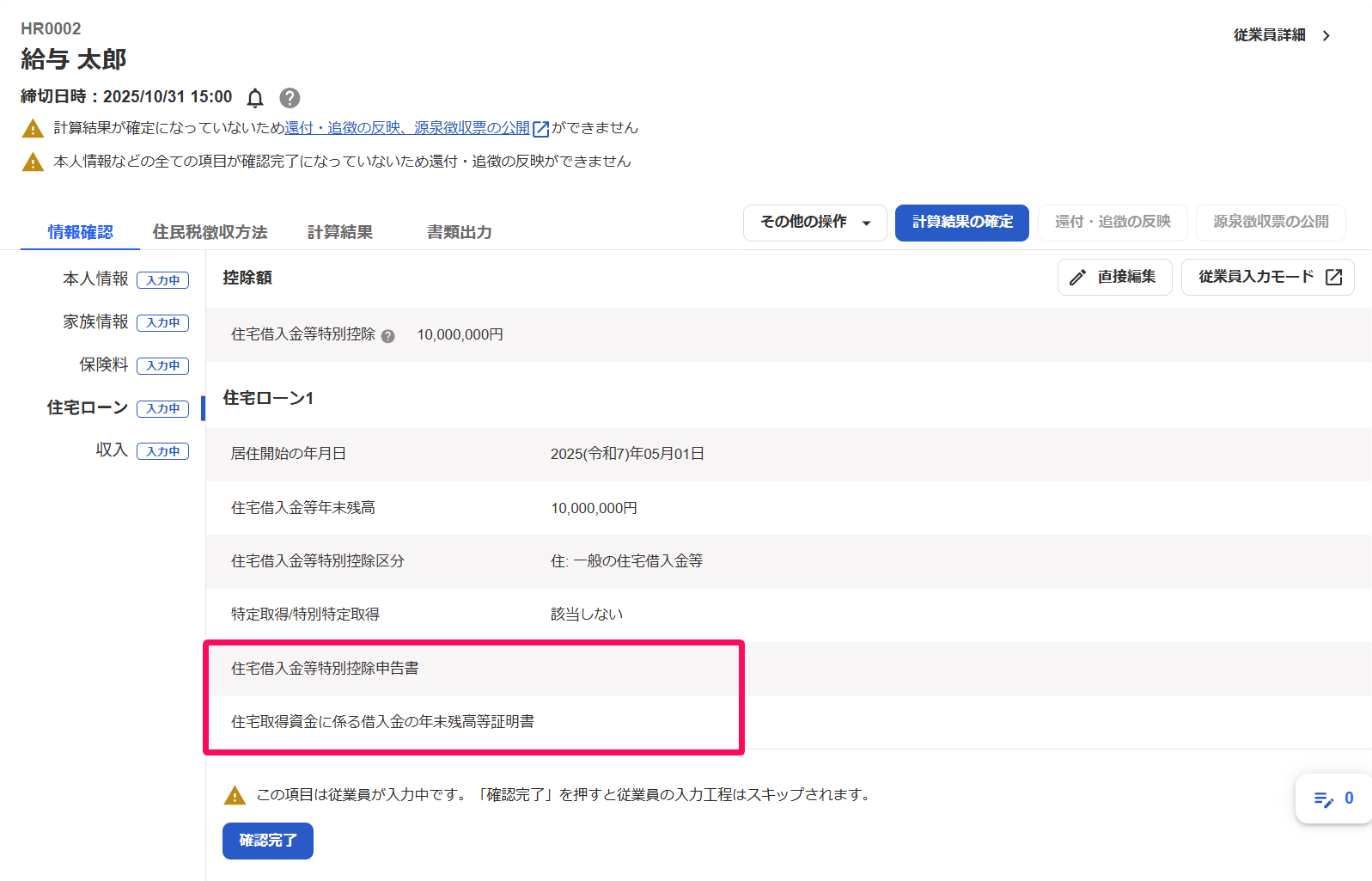Switch to the 住民税徴収方法 tab
Screen dimensions: 1372x881
pyautogui.click(x=210, y=232)
